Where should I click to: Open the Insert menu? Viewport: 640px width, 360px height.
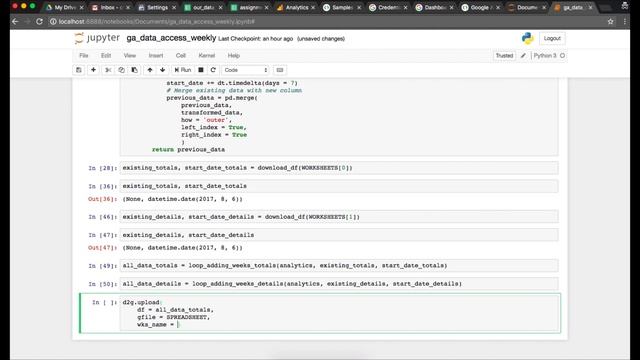click(x=156, y=56)
